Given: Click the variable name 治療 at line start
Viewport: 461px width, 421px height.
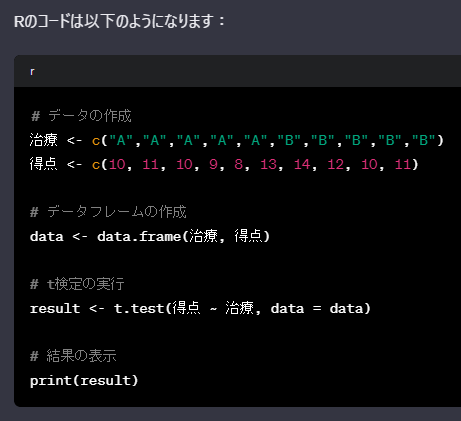Looking at the screenshot, I should click(44, 140).
